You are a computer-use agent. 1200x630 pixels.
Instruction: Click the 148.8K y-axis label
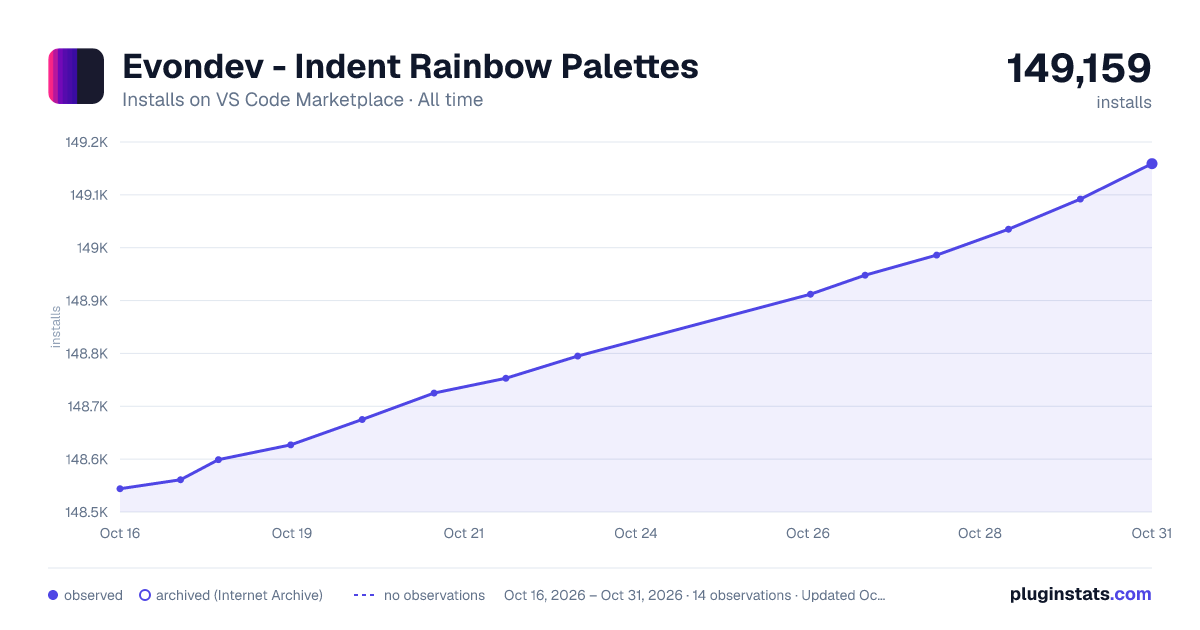[87, 354]
